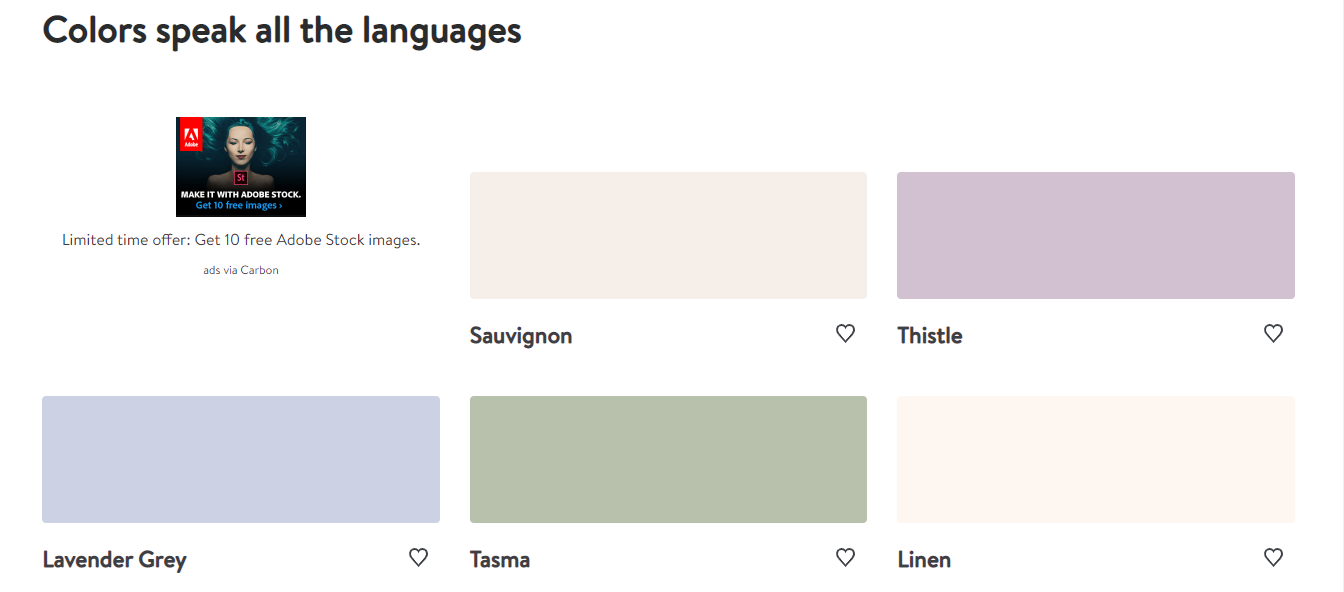Viewport: 1344px width, 592px height.
Task: Click the heart icon next to Thistle
Action: [1273, 334]
